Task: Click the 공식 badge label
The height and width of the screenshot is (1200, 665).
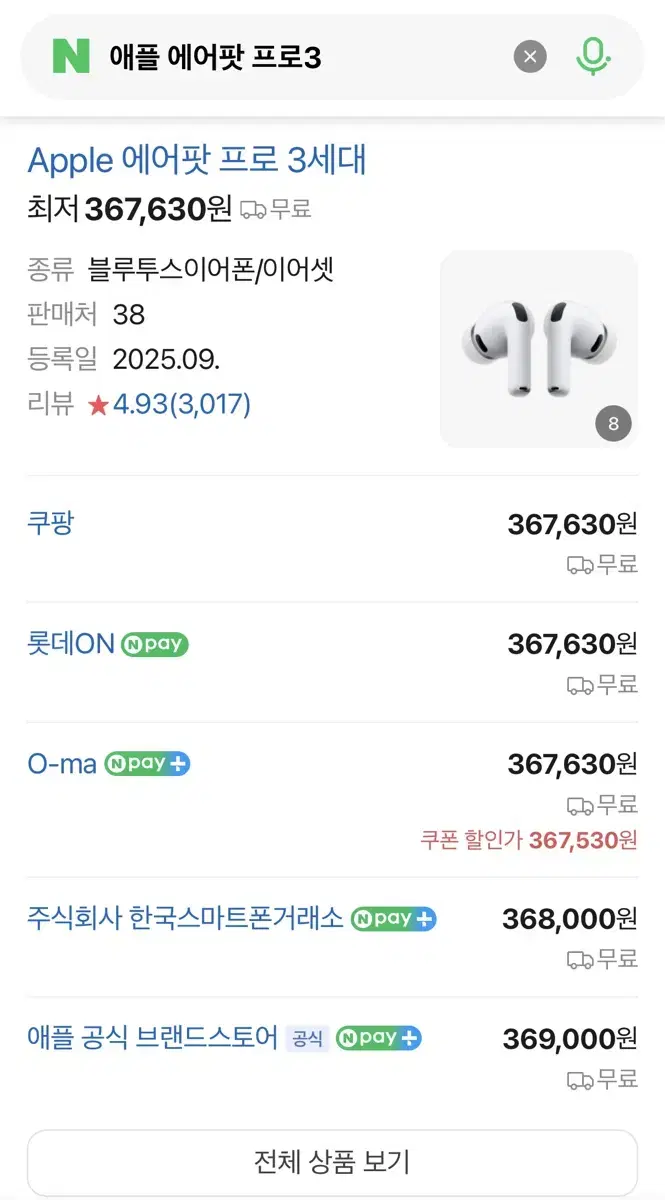Action: pos(306,1038)
